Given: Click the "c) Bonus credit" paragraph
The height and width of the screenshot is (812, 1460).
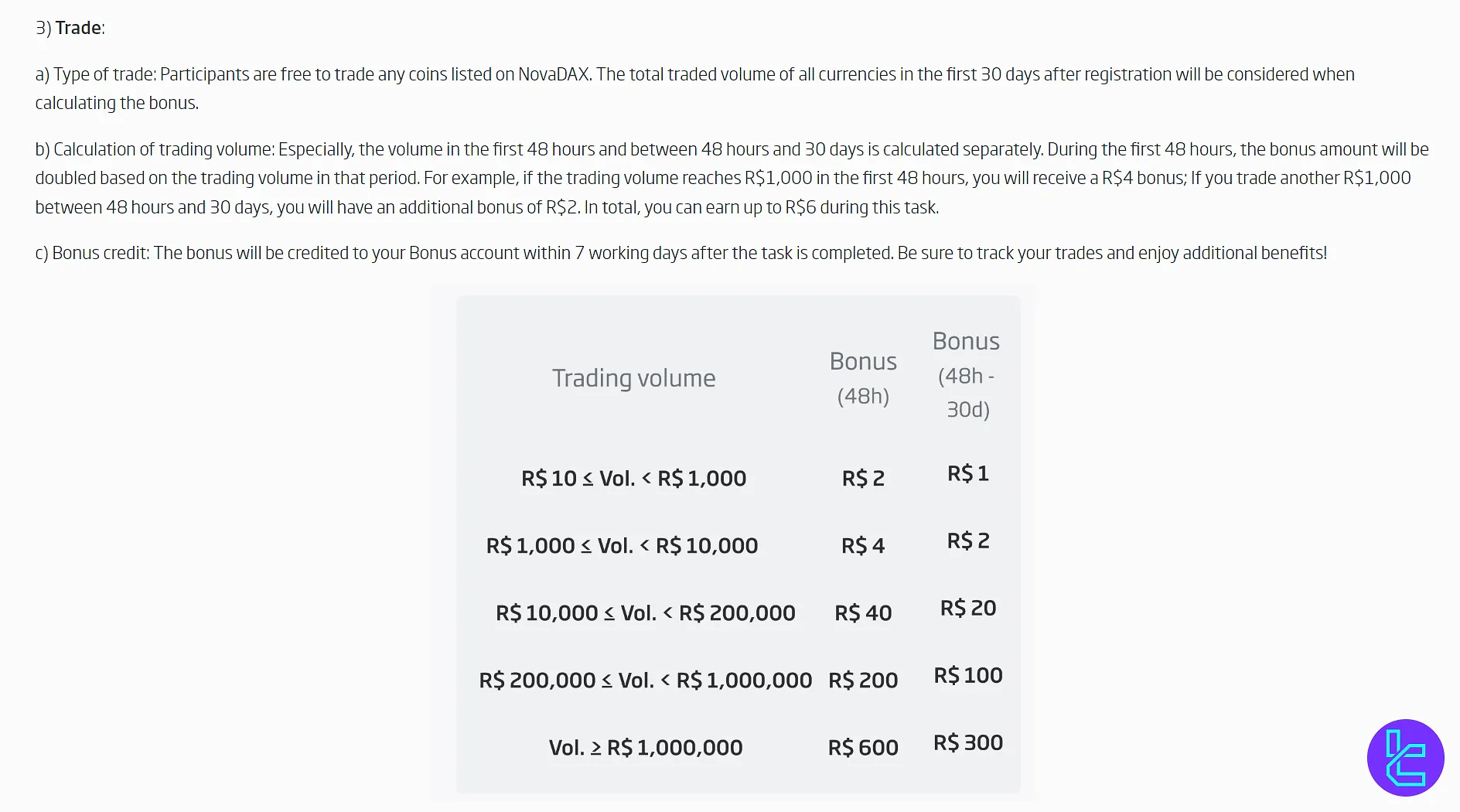Looking at the screenshot, I should [x=681, y=253].
